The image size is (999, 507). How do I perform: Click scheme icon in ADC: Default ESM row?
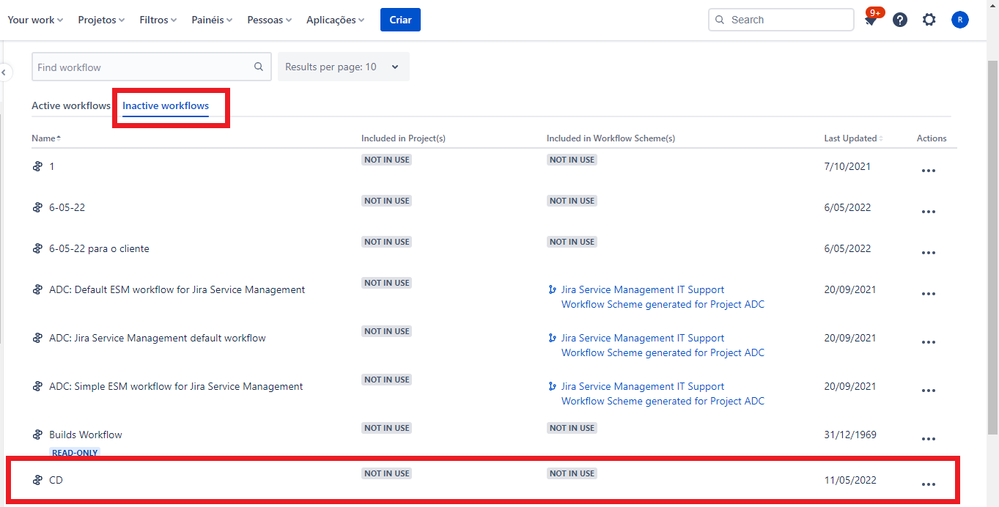point(552,290)
